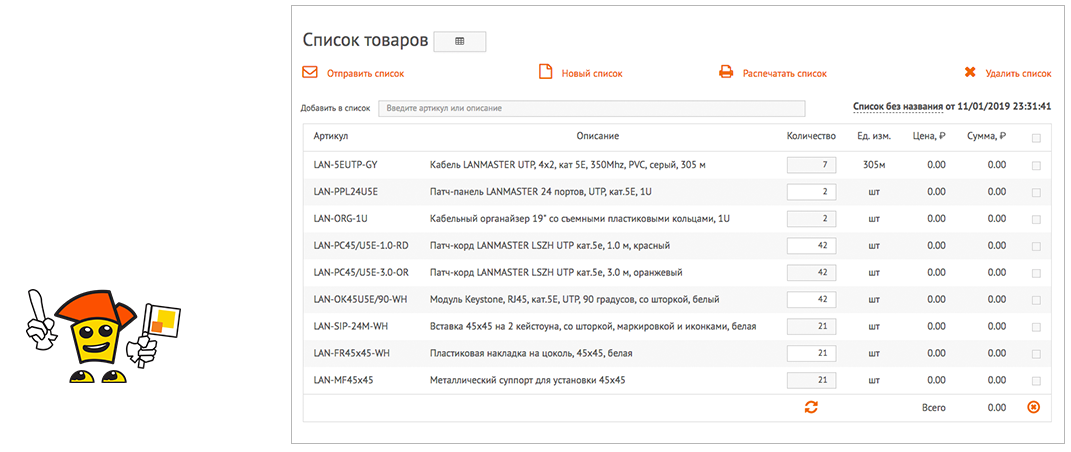
Task: Click 'Список без названия' to rename list
Action: click(897, 105)
